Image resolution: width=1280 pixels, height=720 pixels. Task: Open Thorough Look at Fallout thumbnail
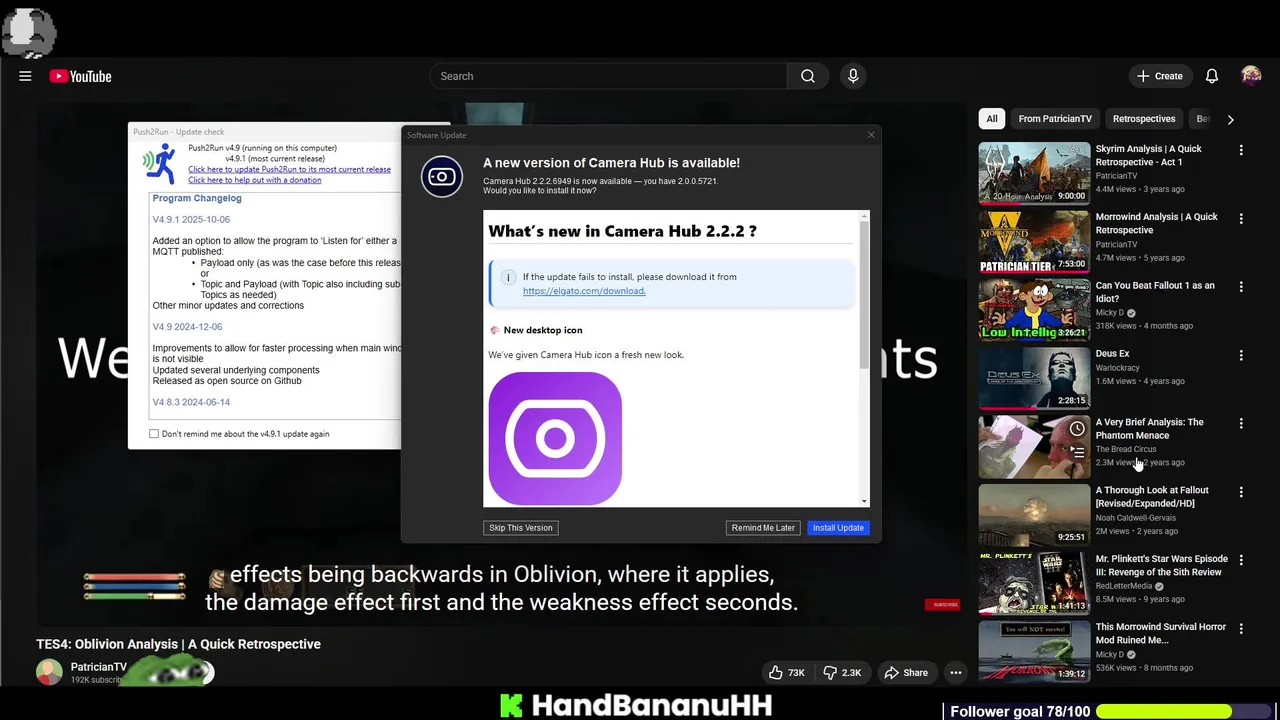tap(1034, 515)
